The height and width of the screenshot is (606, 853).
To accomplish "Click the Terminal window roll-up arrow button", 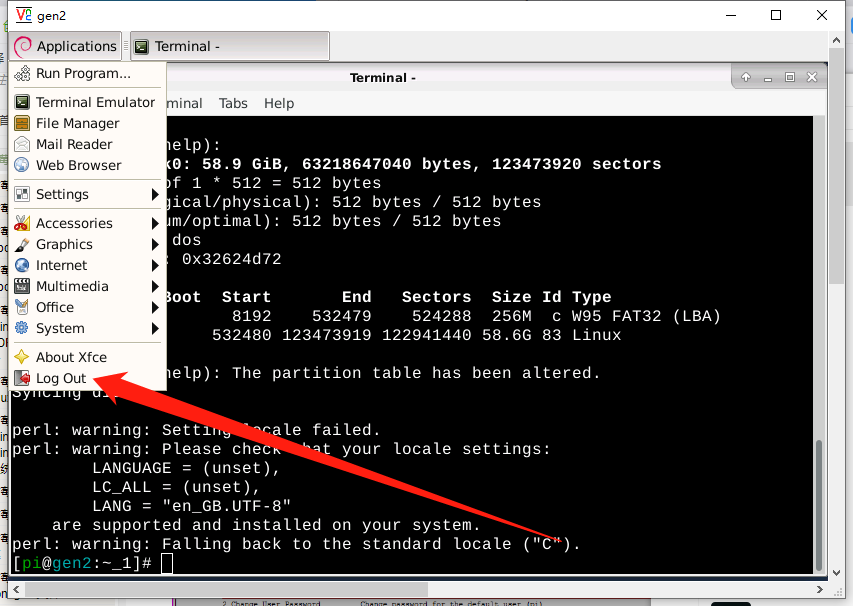I will pyautogui.click(x=746, y=77).
